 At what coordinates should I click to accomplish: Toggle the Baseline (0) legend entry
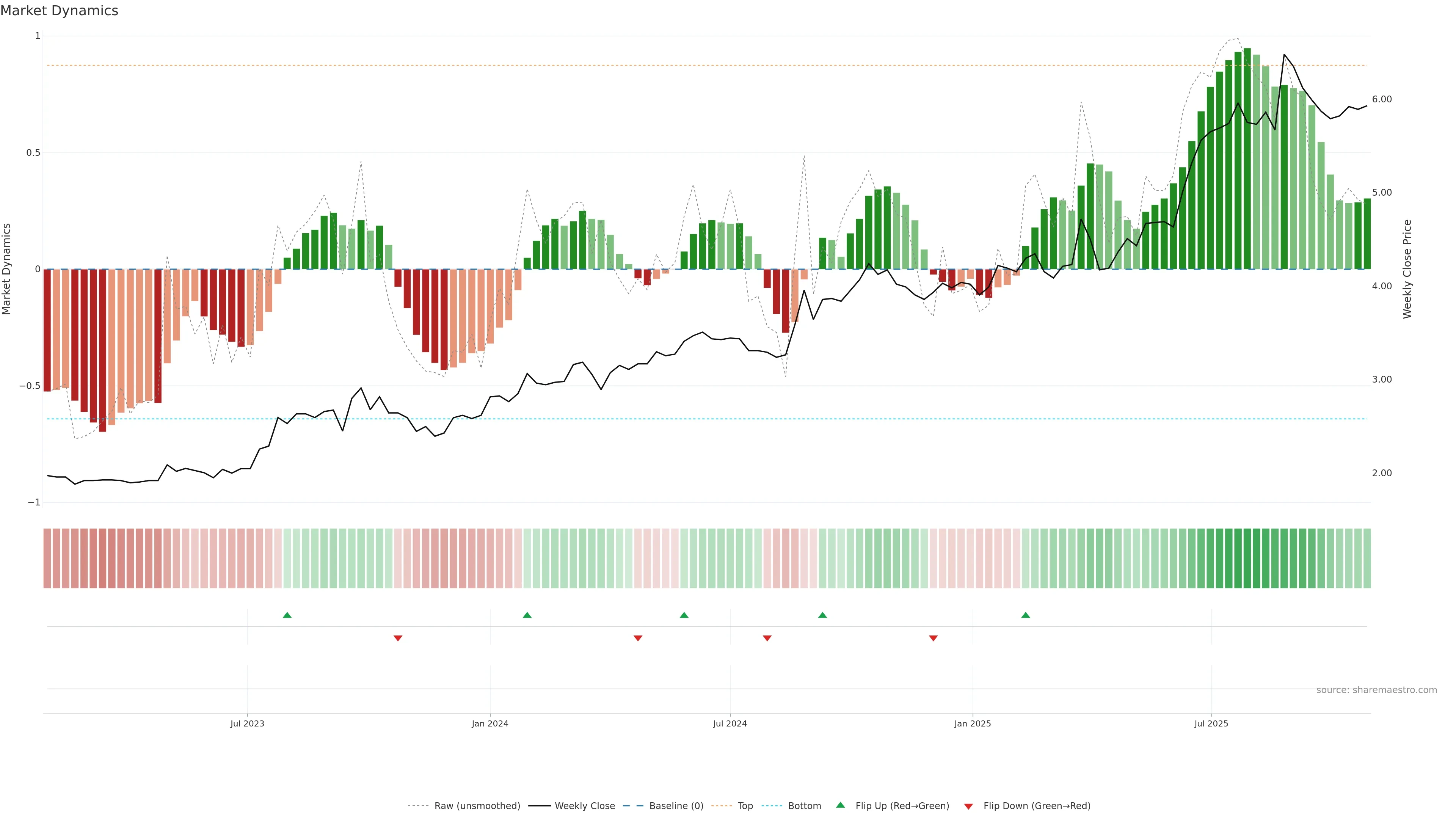coord(676,806)
